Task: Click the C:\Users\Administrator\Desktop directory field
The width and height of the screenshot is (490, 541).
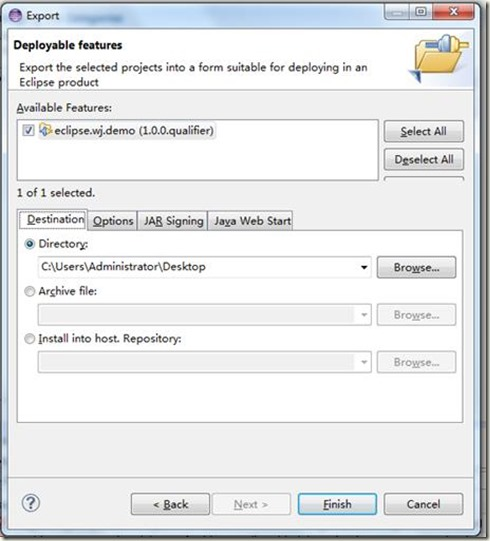Action: tap(205, 267)
